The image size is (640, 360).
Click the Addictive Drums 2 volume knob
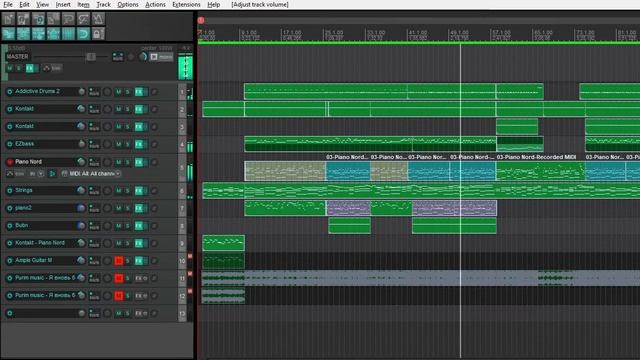click(x=81, y=92)
